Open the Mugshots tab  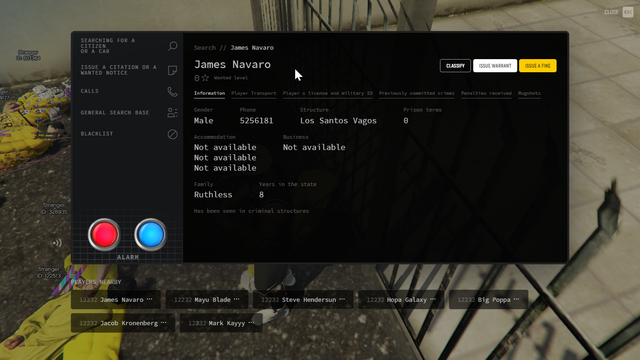pyautogui.click(x=529, y=93)
